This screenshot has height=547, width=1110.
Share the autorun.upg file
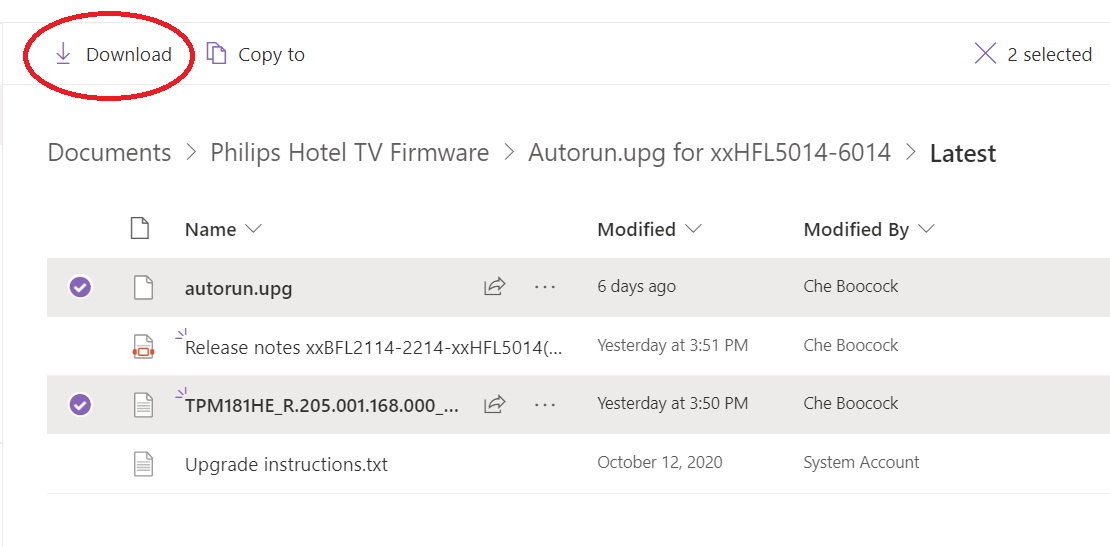(494, 287)
